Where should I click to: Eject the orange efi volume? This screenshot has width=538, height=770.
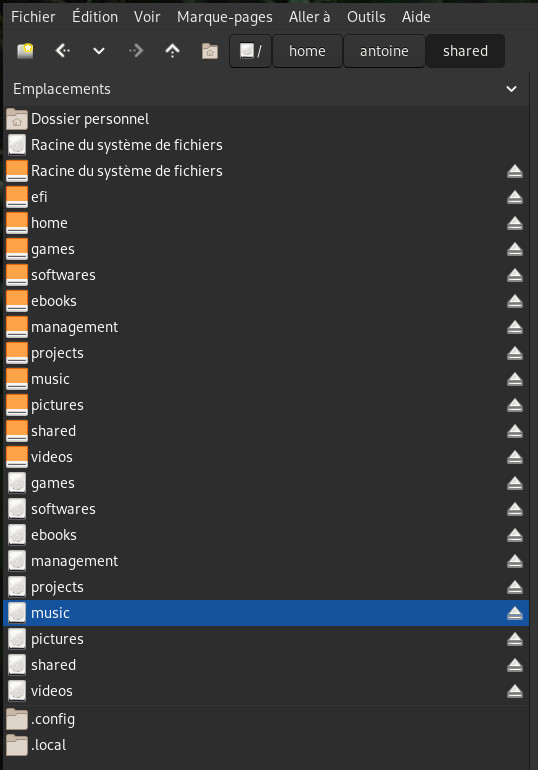tap(514, 197)
